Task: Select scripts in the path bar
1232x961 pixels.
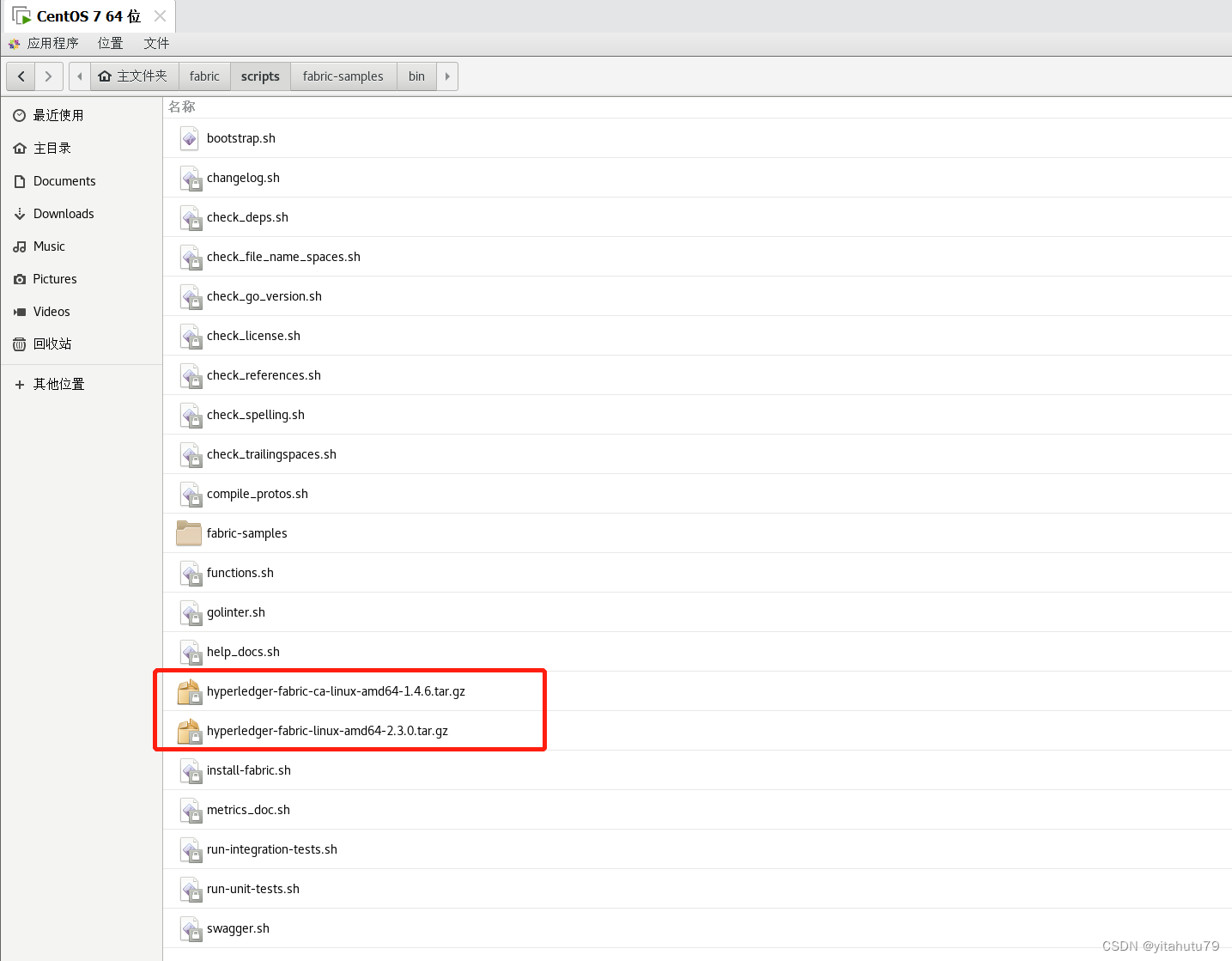Action: pos(260,76)
